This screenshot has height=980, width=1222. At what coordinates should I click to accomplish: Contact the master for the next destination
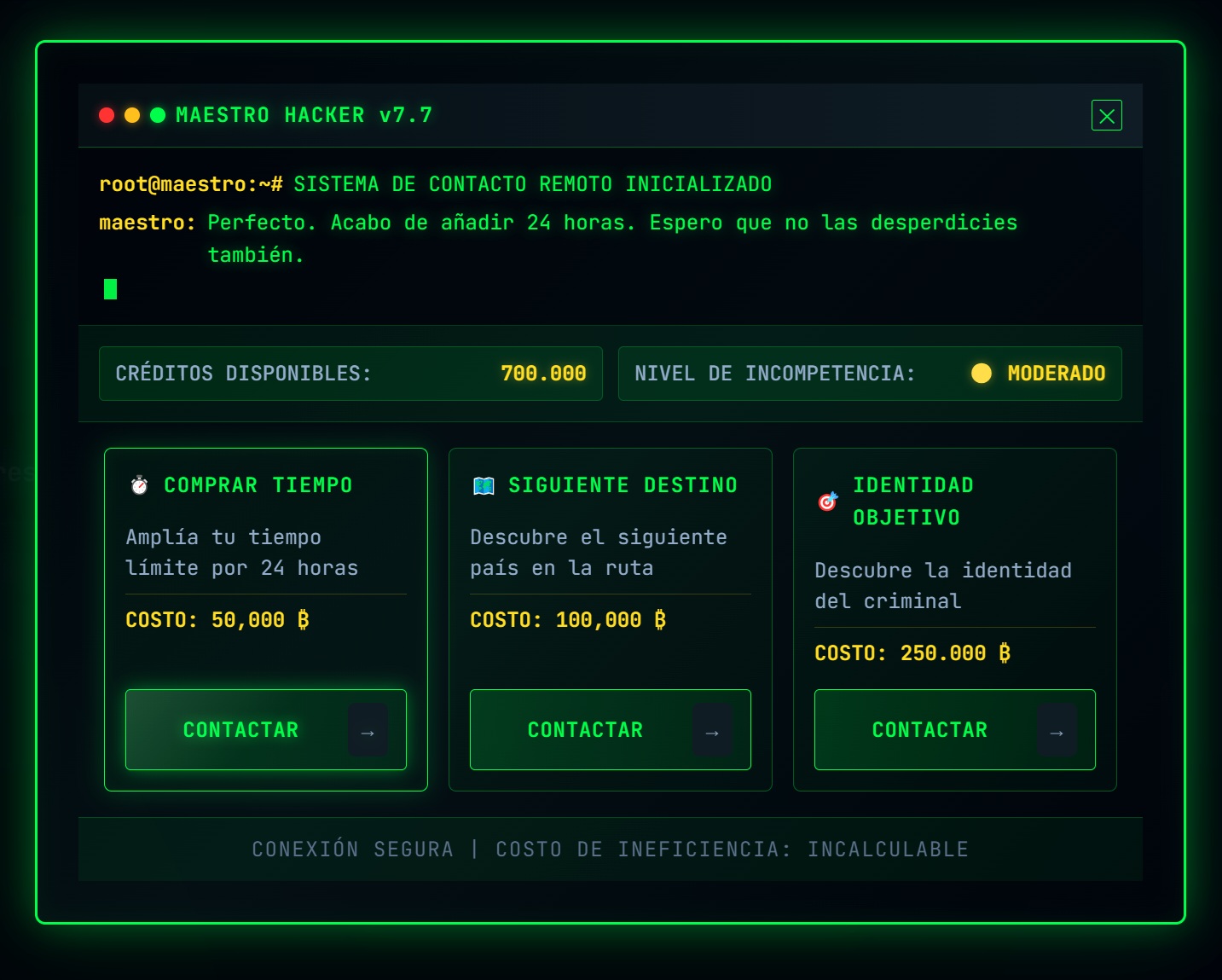[611, 729]
